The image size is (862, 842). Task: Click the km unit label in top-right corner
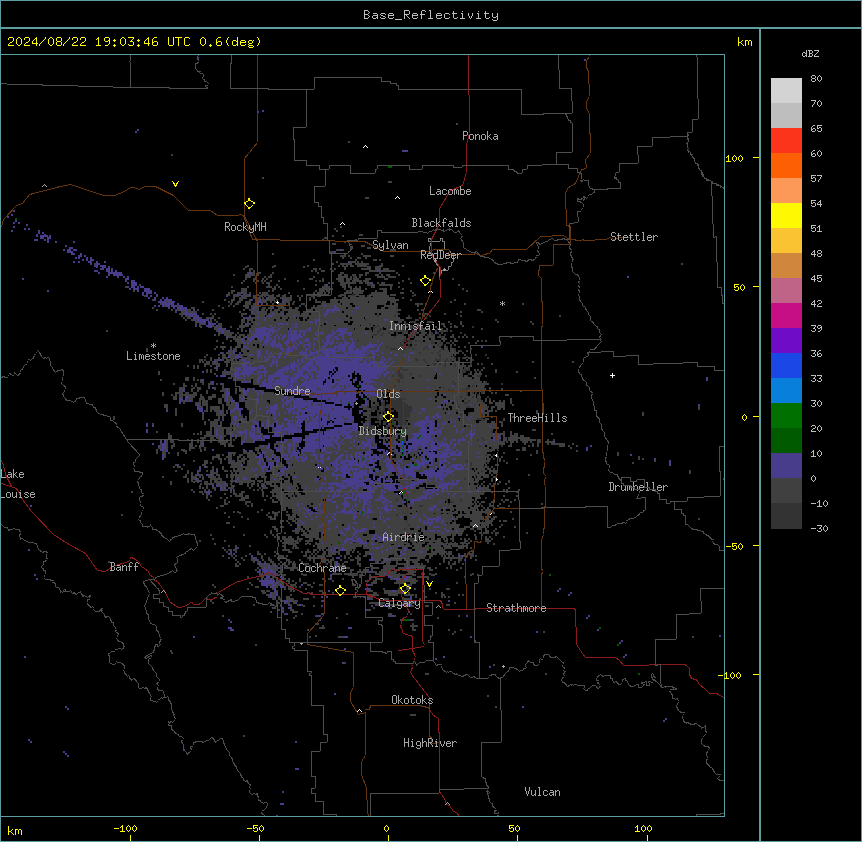pyautogui.click(x=745, y=42)
